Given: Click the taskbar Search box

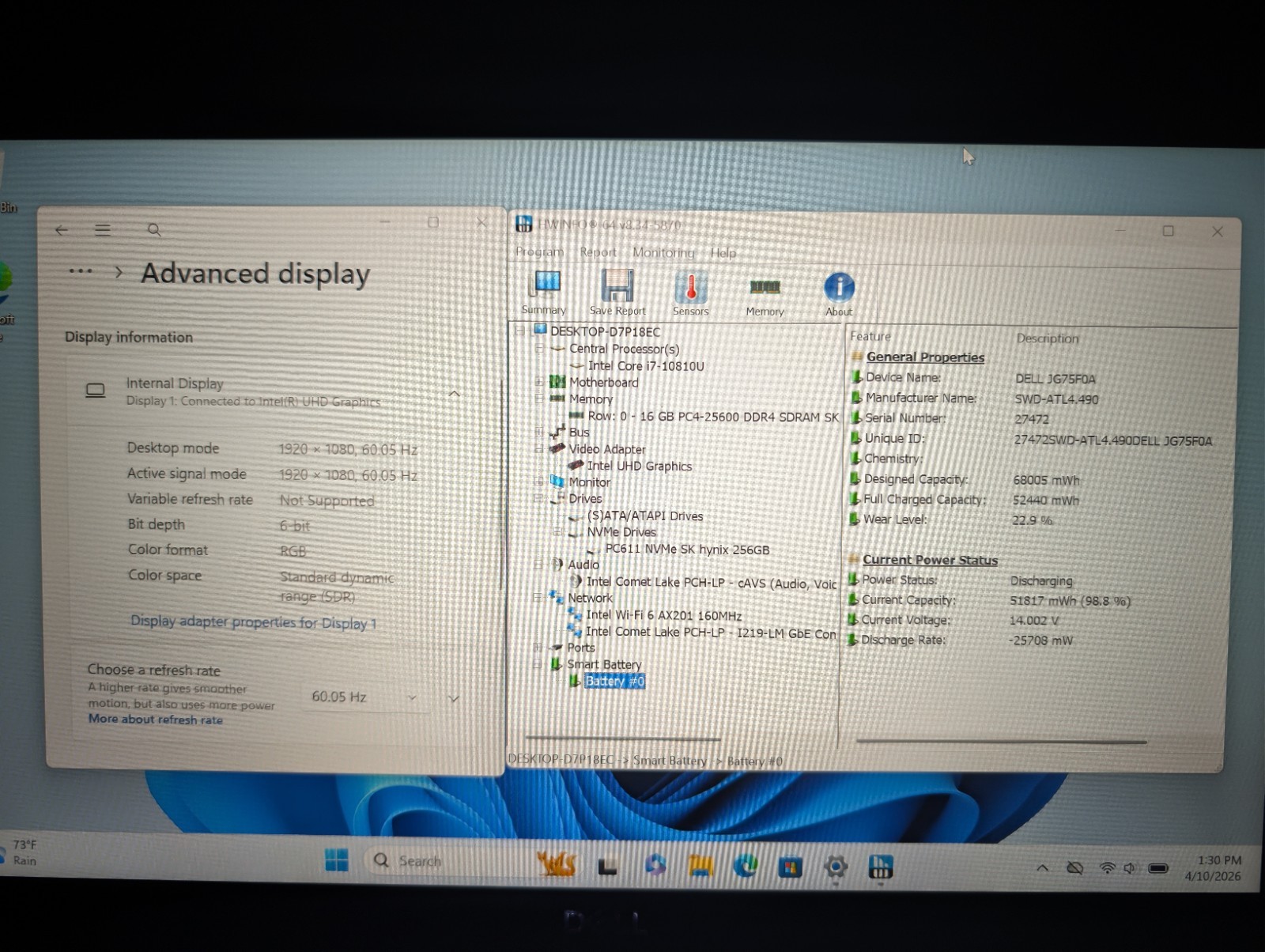Looking at the screenshot, I should (x=446, y=861).
